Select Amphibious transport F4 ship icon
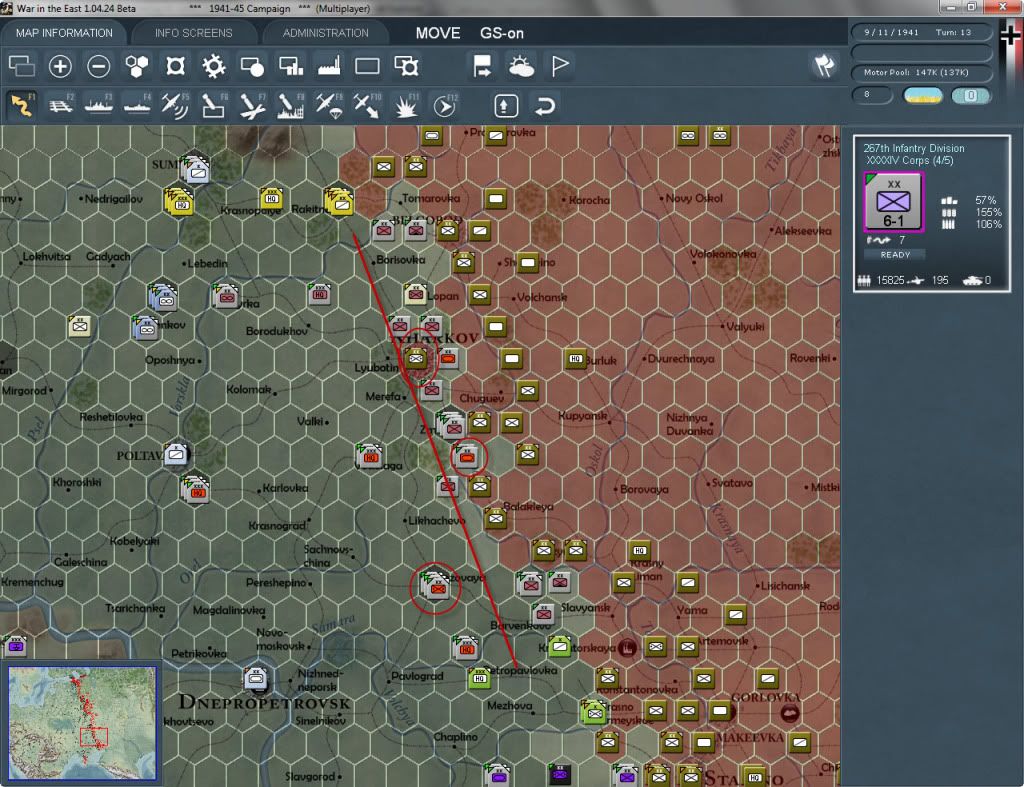 click(x=137, y=106)
